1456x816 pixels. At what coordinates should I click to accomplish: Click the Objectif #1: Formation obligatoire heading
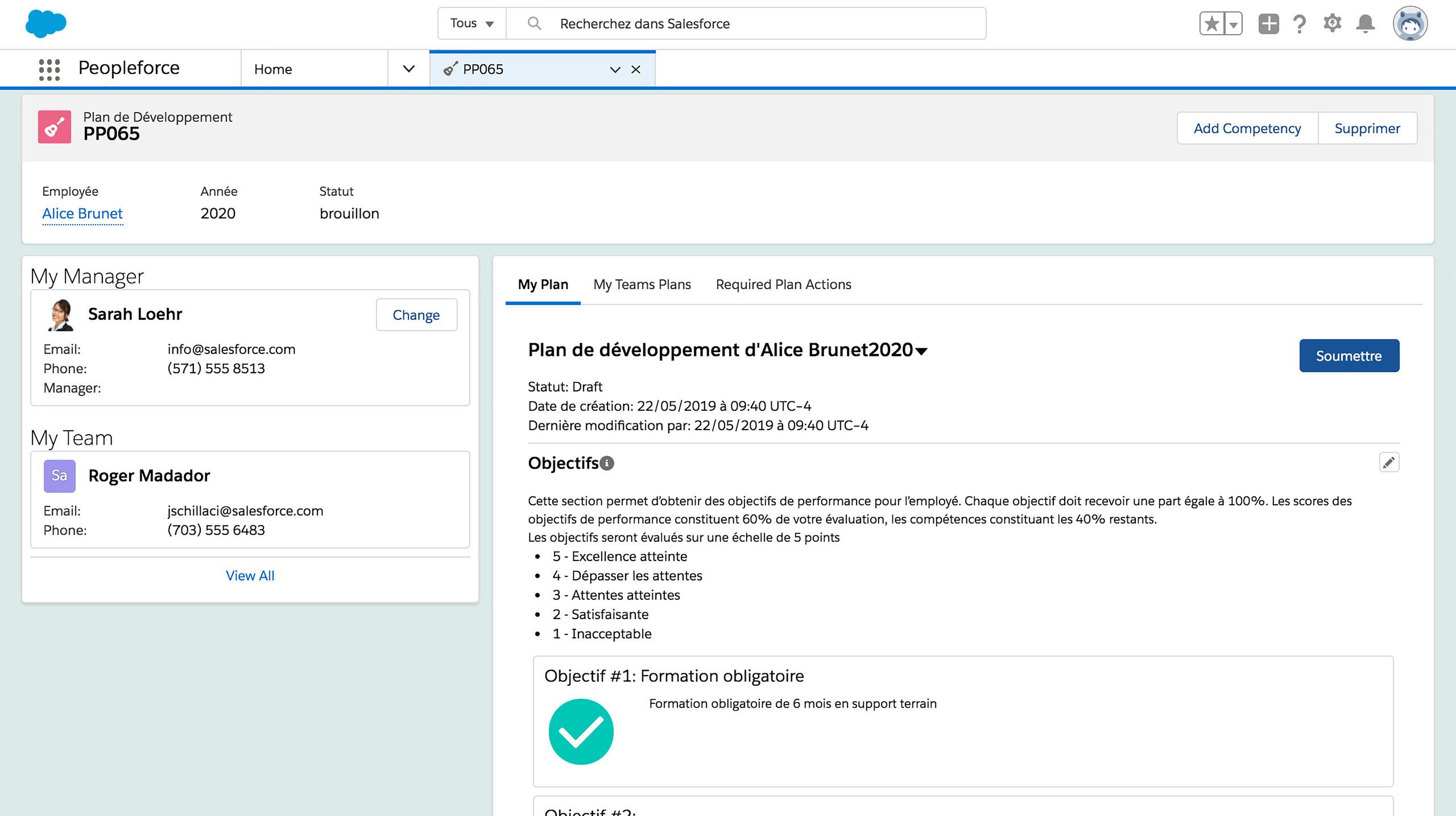674,676
